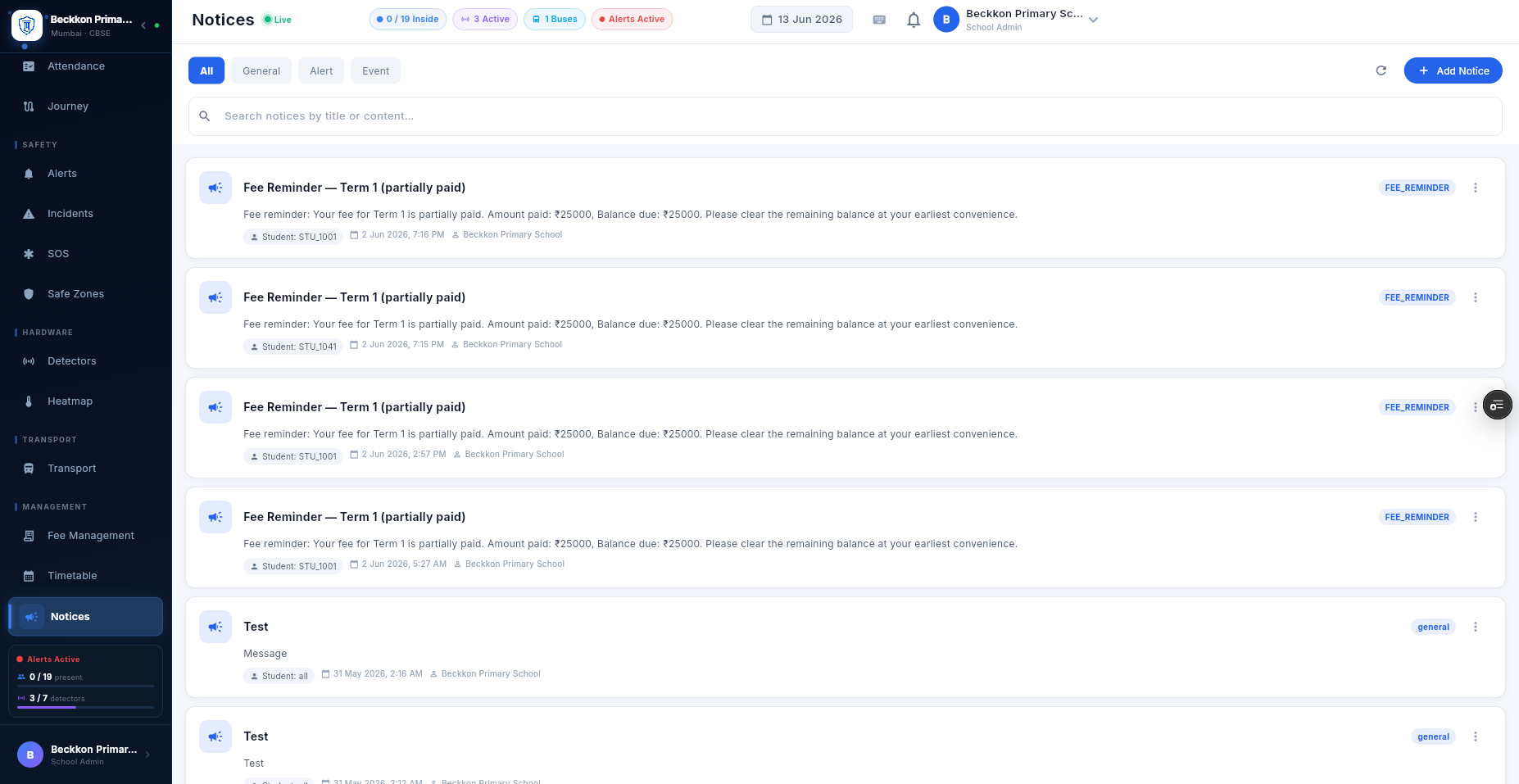Click the 0 / 19 Inside status pill
The height and width of the screenshot is (784, 1519).
[x=408, y=20]
